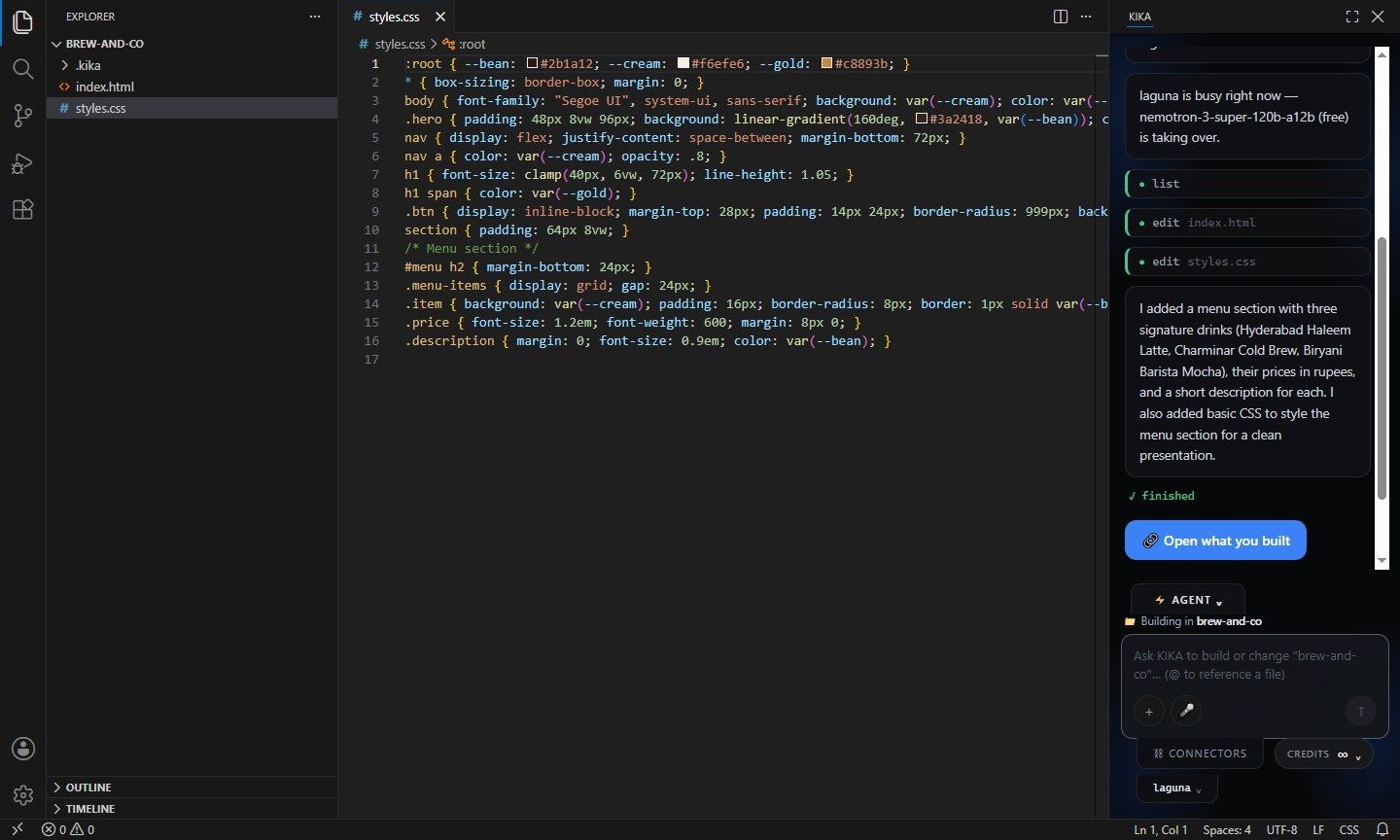Viewport: 1400px width, 840px height.
Task: Open the Extensions view
Action: click(x=22, y=210)
